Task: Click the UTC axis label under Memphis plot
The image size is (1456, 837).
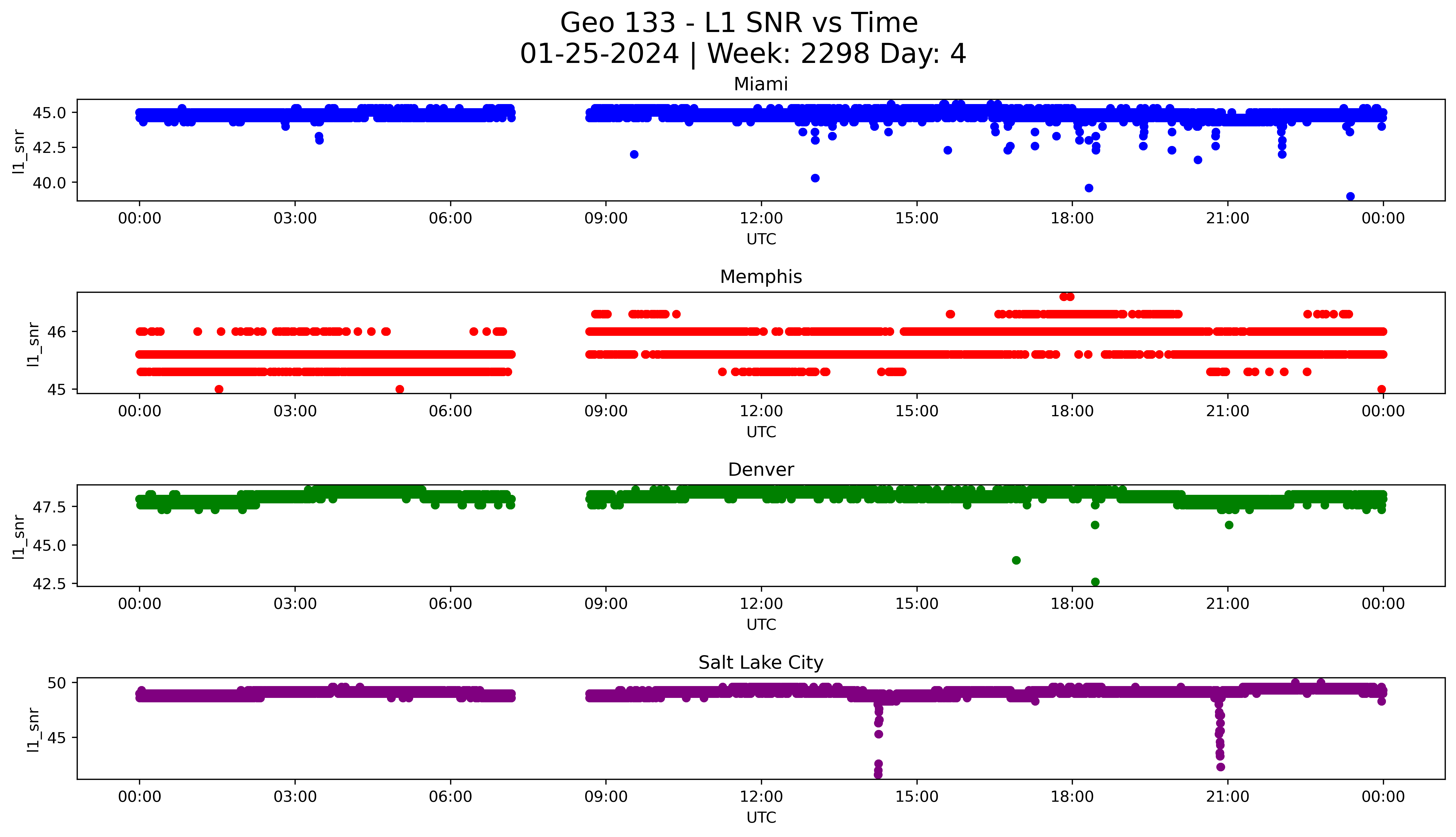Action: pos(761,432)
